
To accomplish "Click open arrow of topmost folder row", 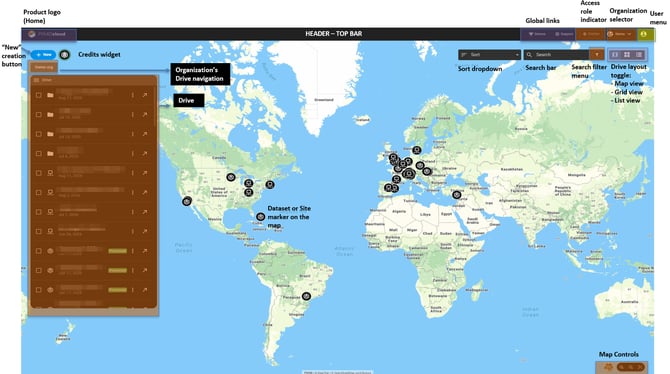I will pyautogui.click(x=145, y=95).
